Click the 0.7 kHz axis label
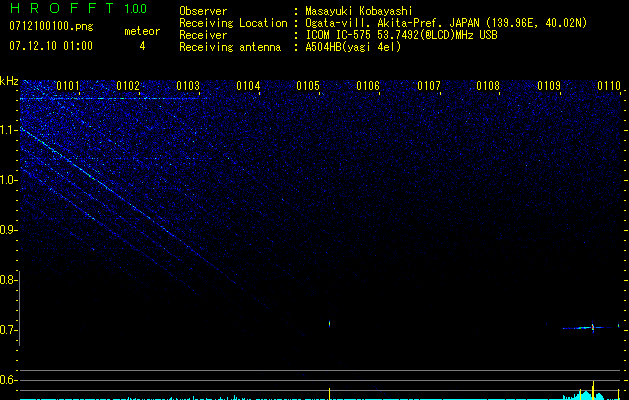This screenshot has height=400, width=629. [x=8, y=330]
